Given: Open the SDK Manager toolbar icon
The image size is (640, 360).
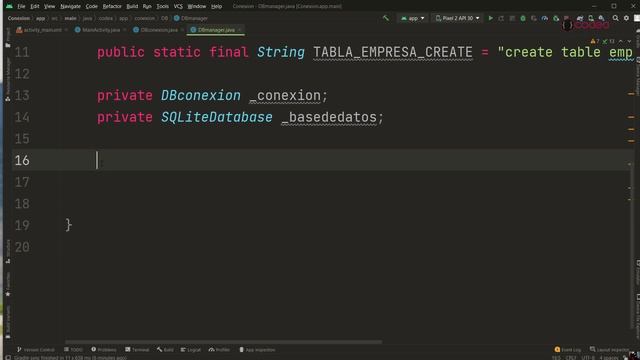Looking at the screenshot, I should [x=602, y=18].
